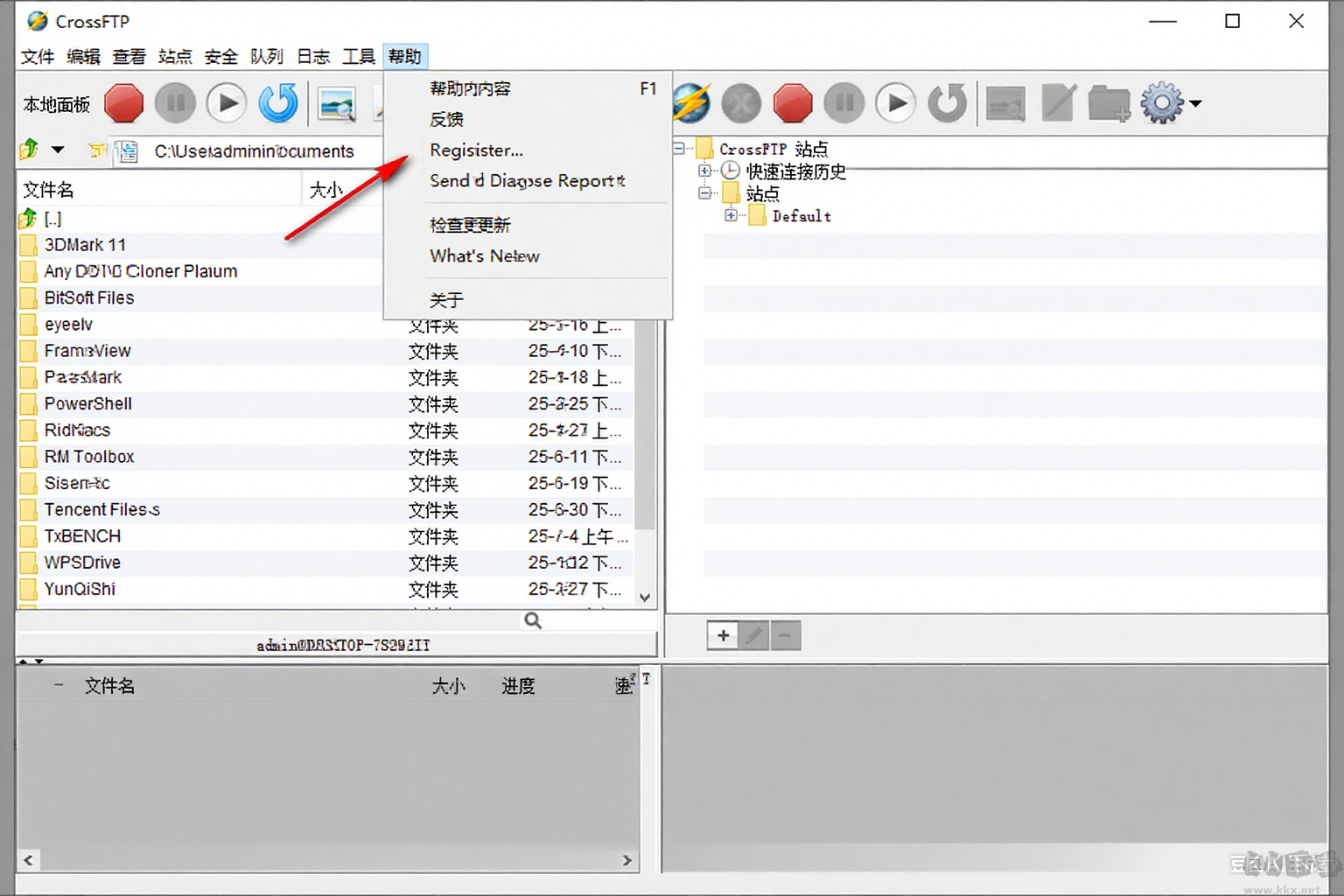Open the 安全 menu

(x=221, y=57)
